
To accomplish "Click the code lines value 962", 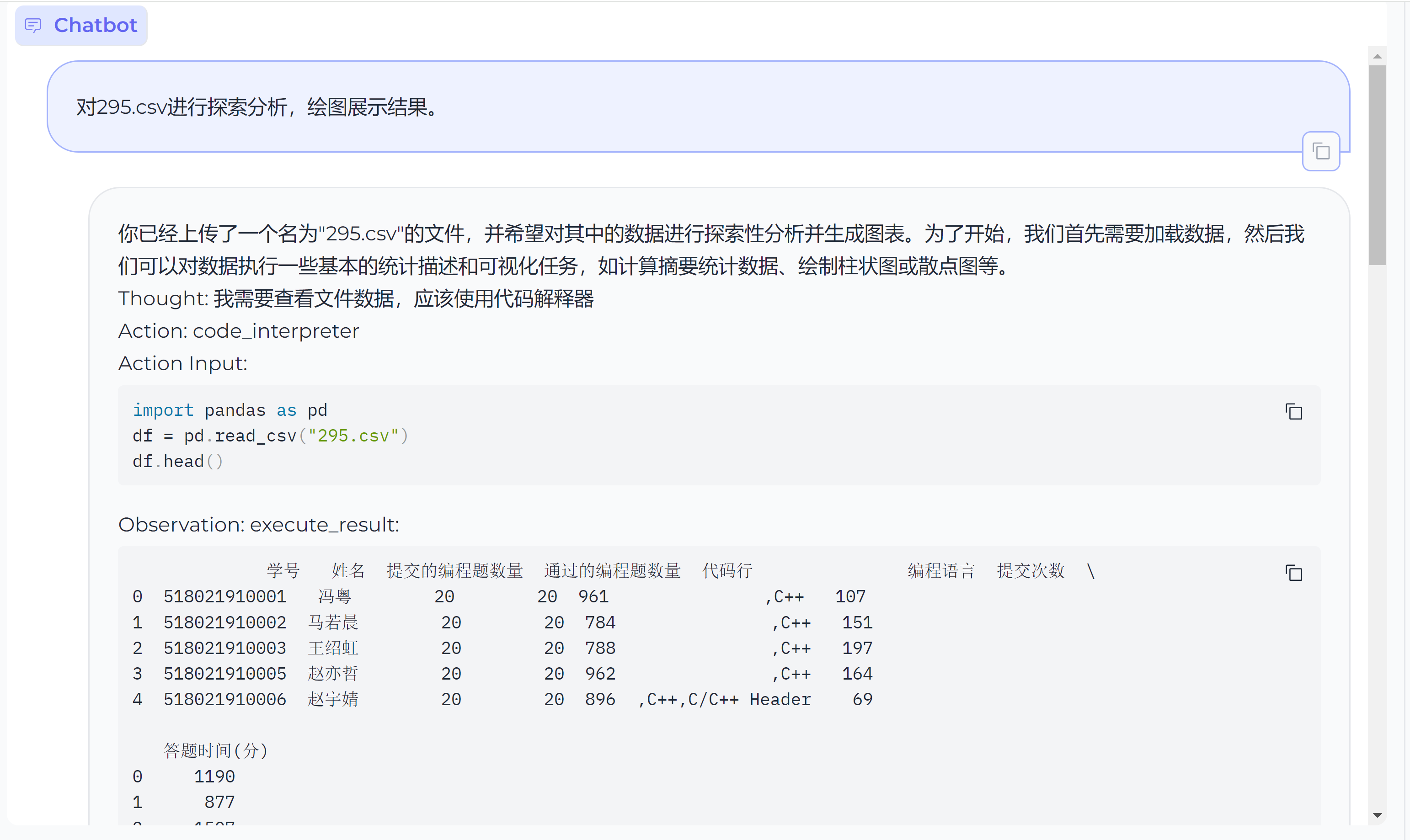I will click(600, 674).
